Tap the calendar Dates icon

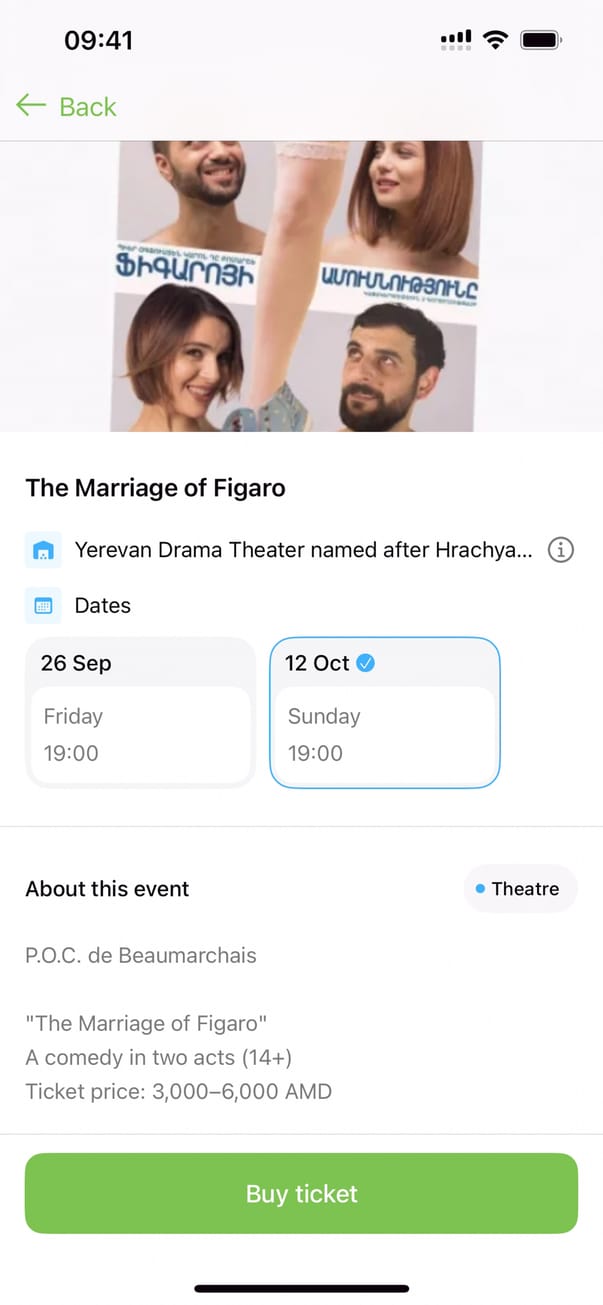pos(43,606)
